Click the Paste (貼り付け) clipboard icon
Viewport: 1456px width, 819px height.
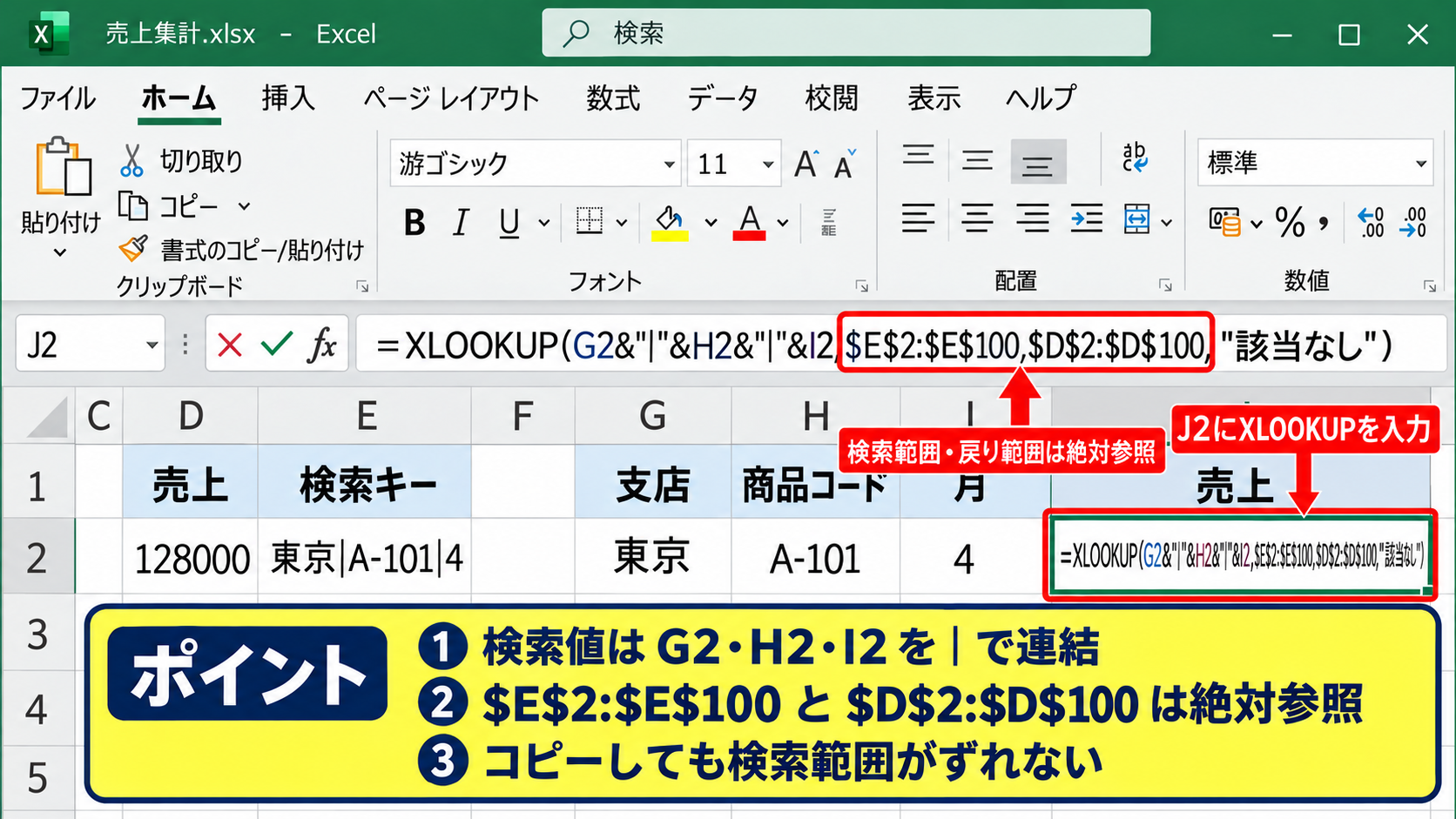tap(63, 166)
